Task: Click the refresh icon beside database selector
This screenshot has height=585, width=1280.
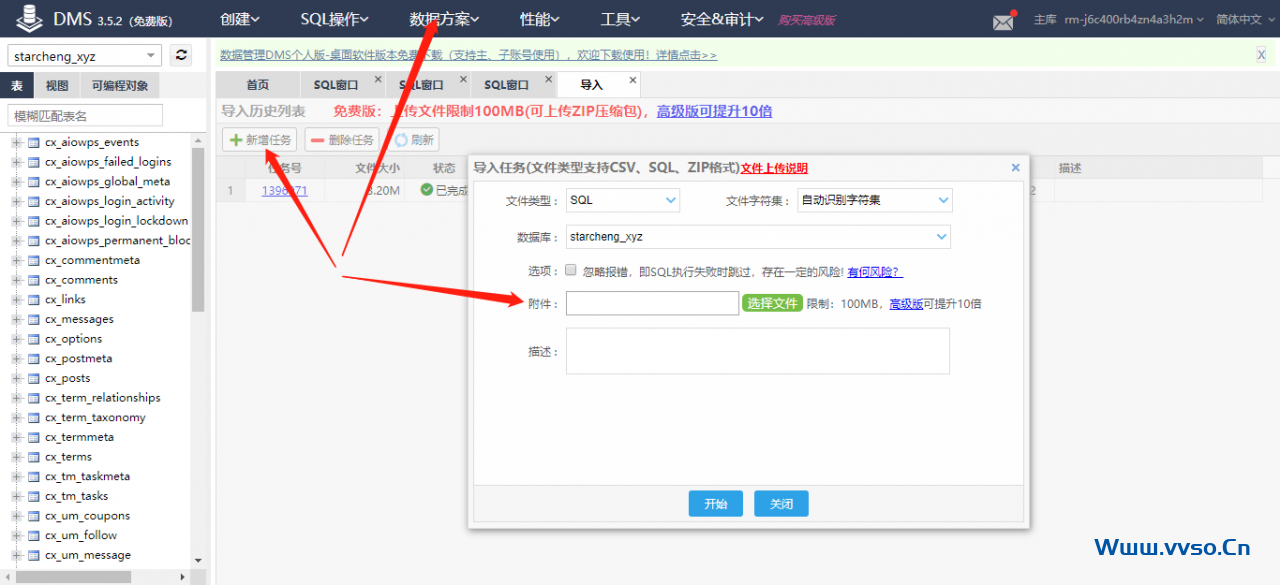Action: click(x=181, y=56)
